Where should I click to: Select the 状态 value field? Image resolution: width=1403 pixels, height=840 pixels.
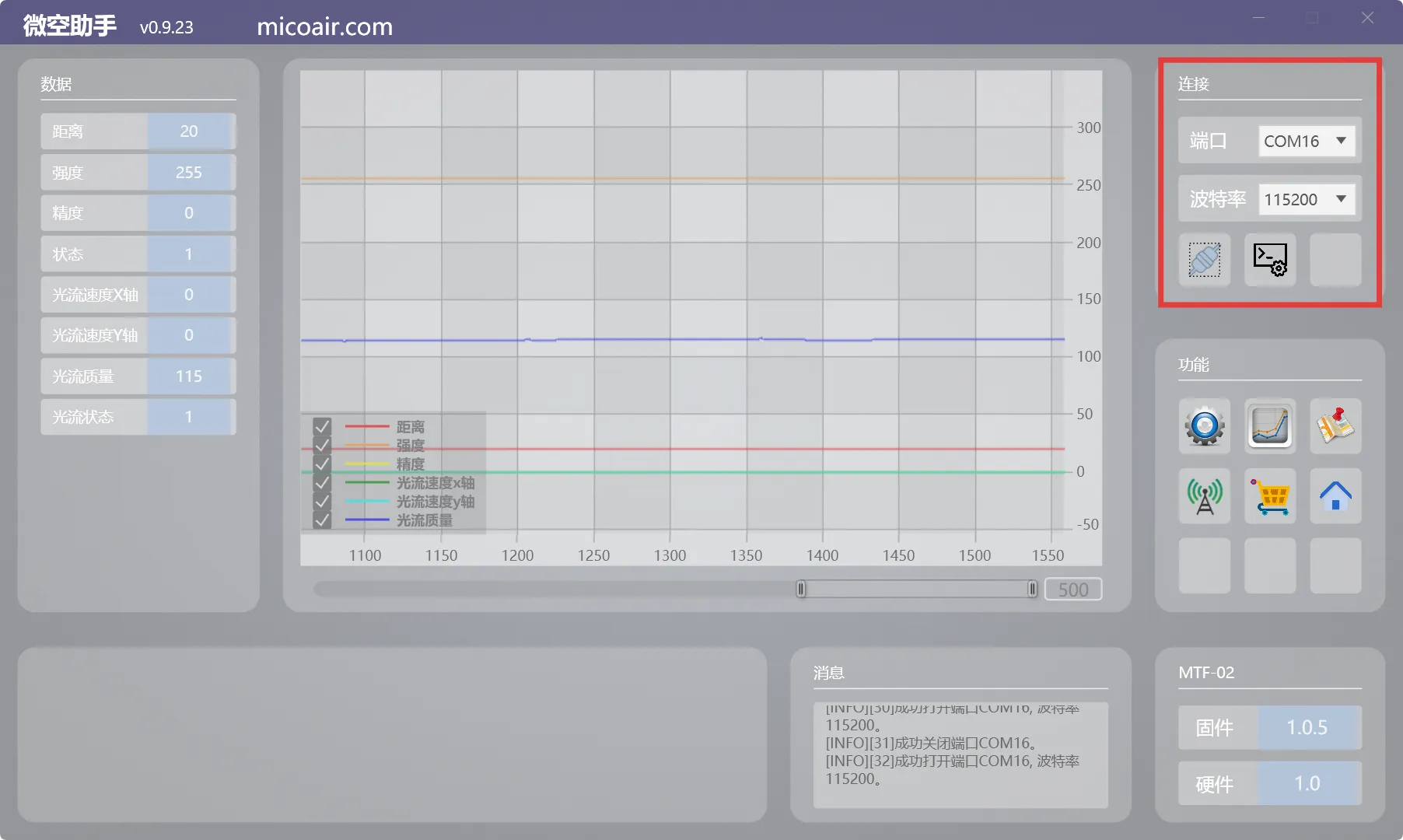point(190,254)
